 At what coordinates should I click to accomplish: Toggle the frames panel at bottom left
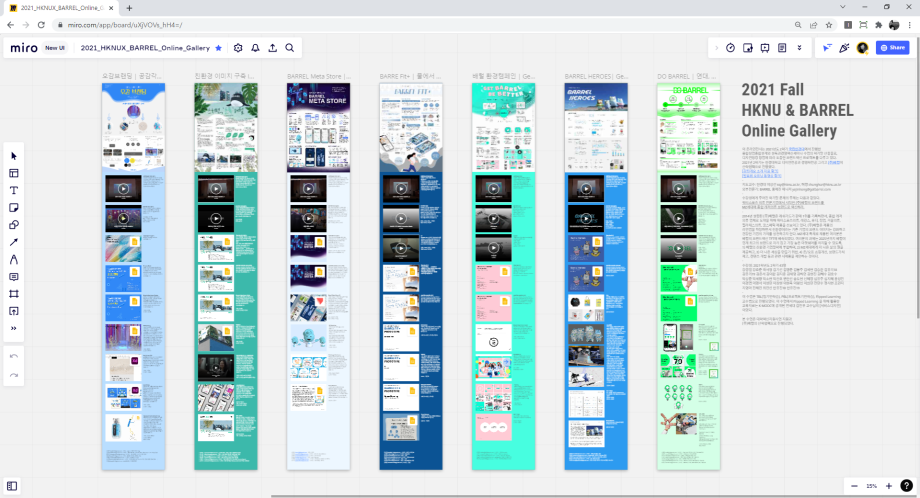point(13,486)
